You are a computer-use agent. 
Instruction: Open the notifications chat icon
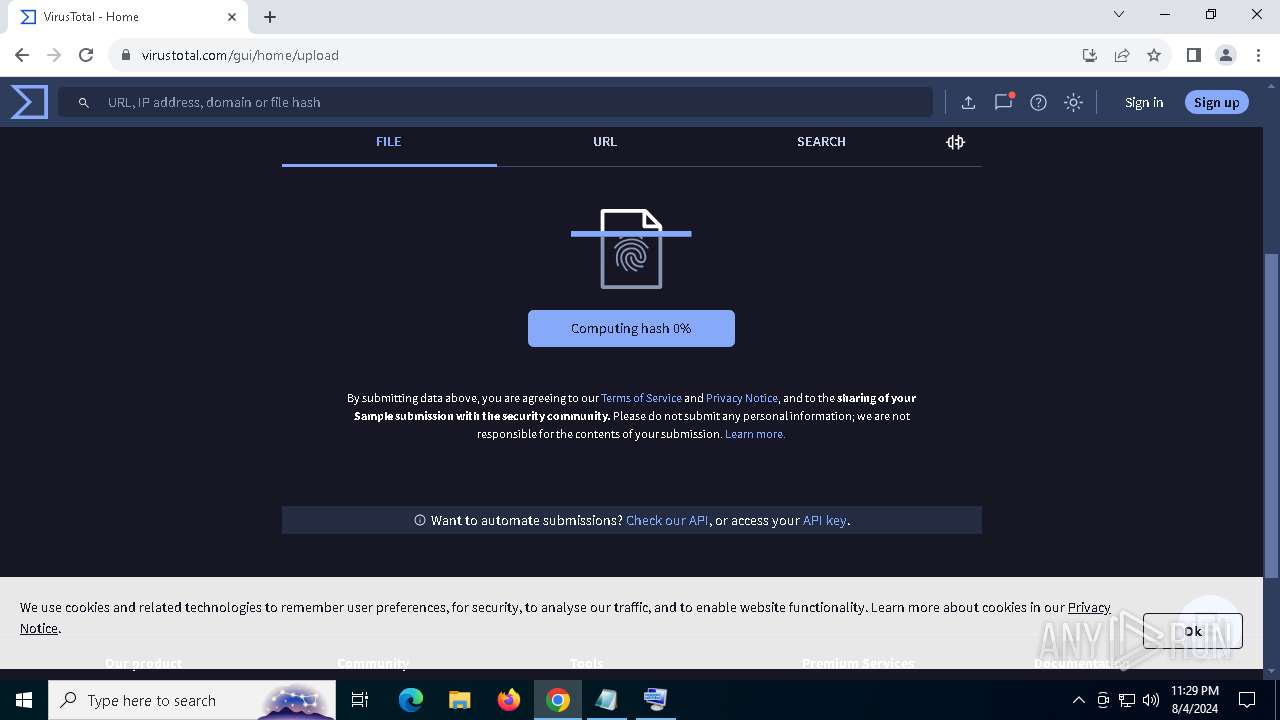point(1003,102)
